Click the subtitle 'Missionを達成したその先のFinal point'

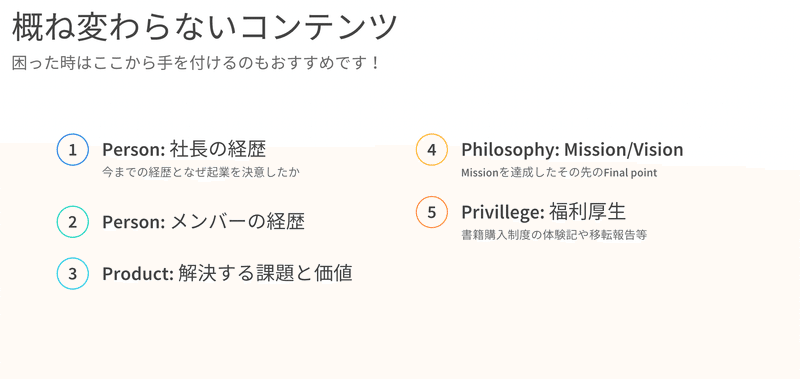click(559, 172)
